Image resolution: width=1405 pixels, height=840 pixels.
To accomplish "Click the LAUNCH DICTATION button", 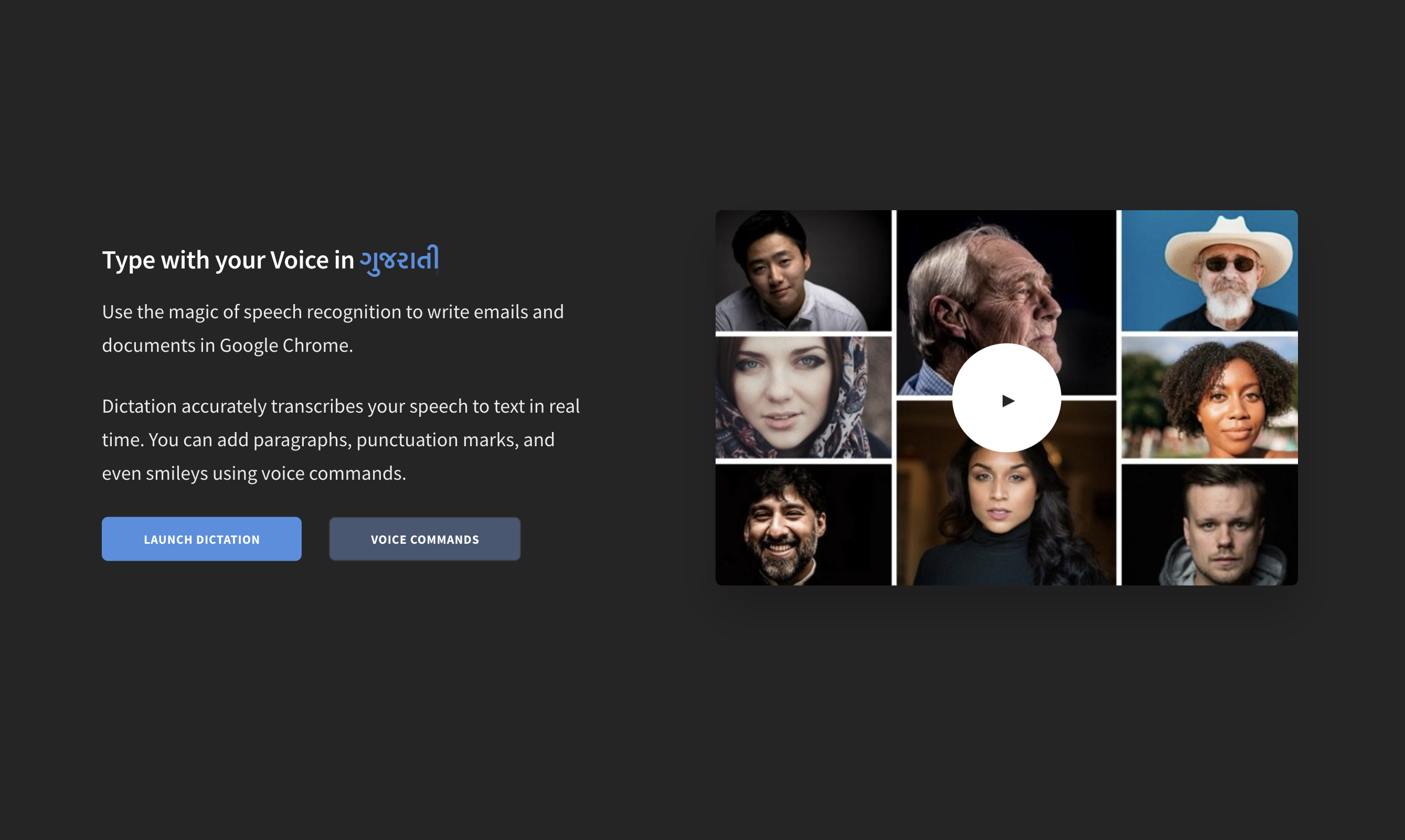I will [x=201, y=539].
